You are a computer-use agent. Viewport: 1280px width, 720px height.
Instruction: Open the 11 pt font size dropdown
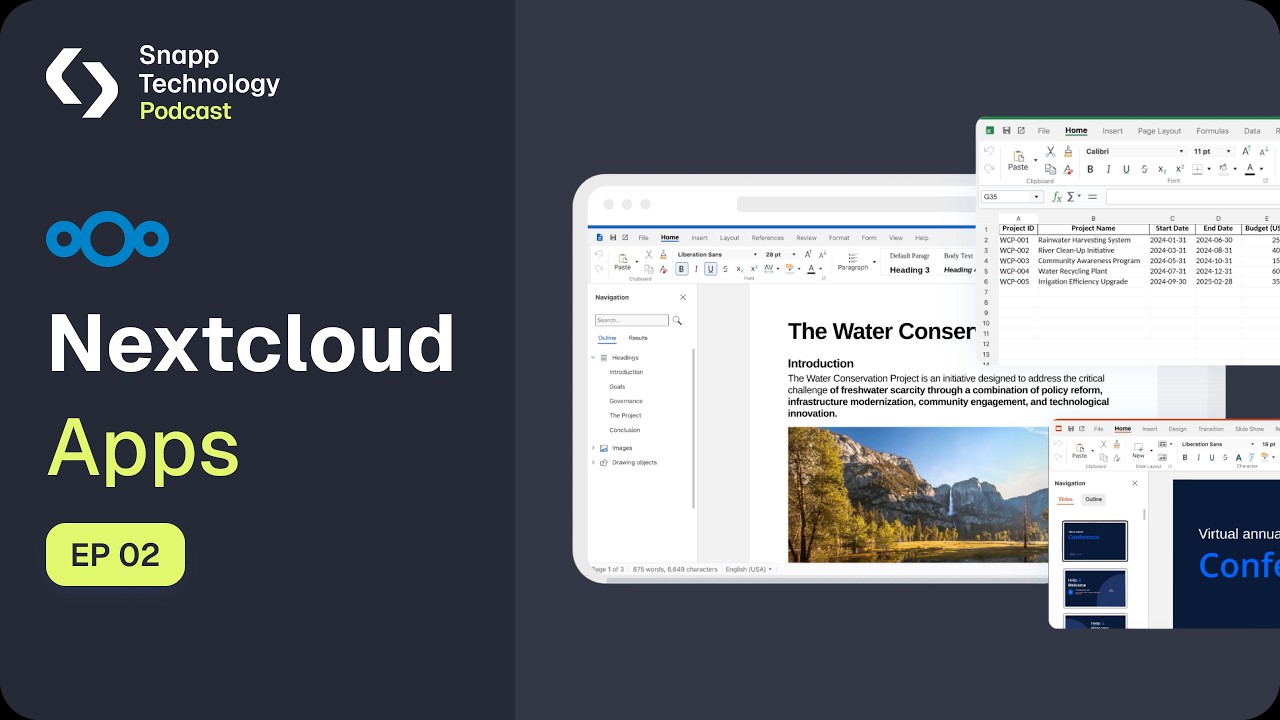(1228, 151)
